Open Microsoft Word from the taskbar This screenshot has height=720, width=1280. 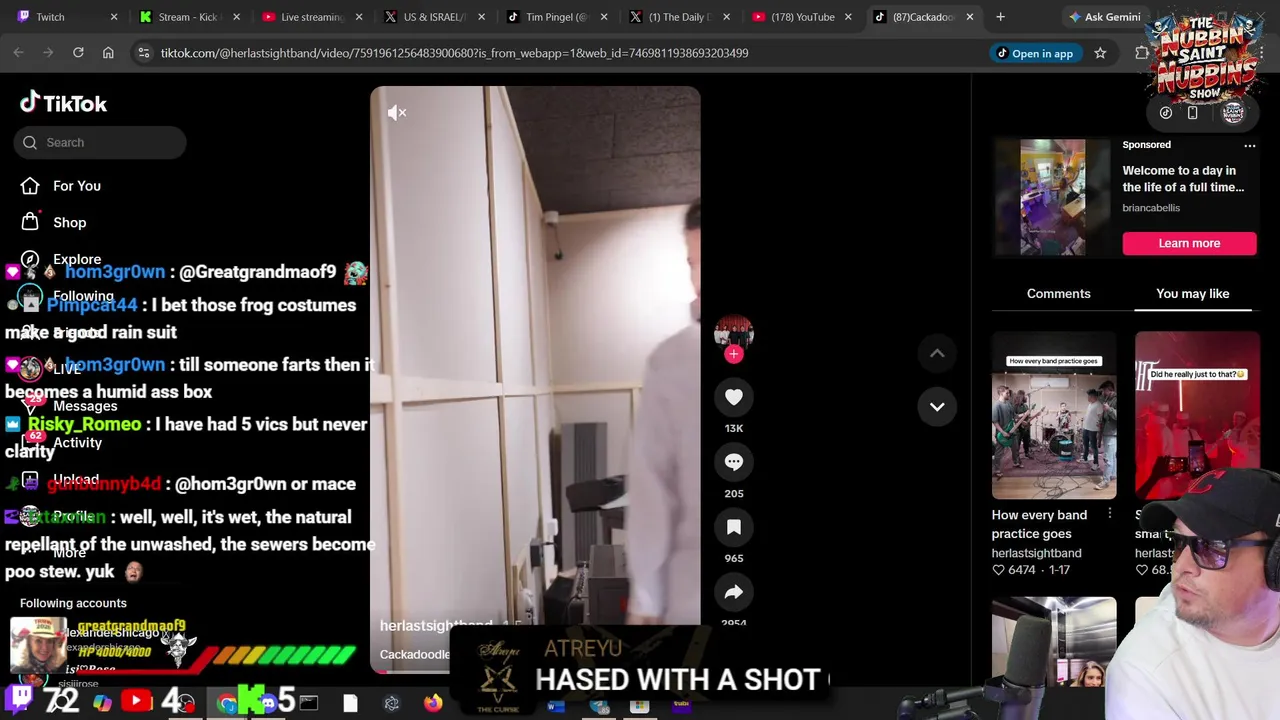coord(556,706)
